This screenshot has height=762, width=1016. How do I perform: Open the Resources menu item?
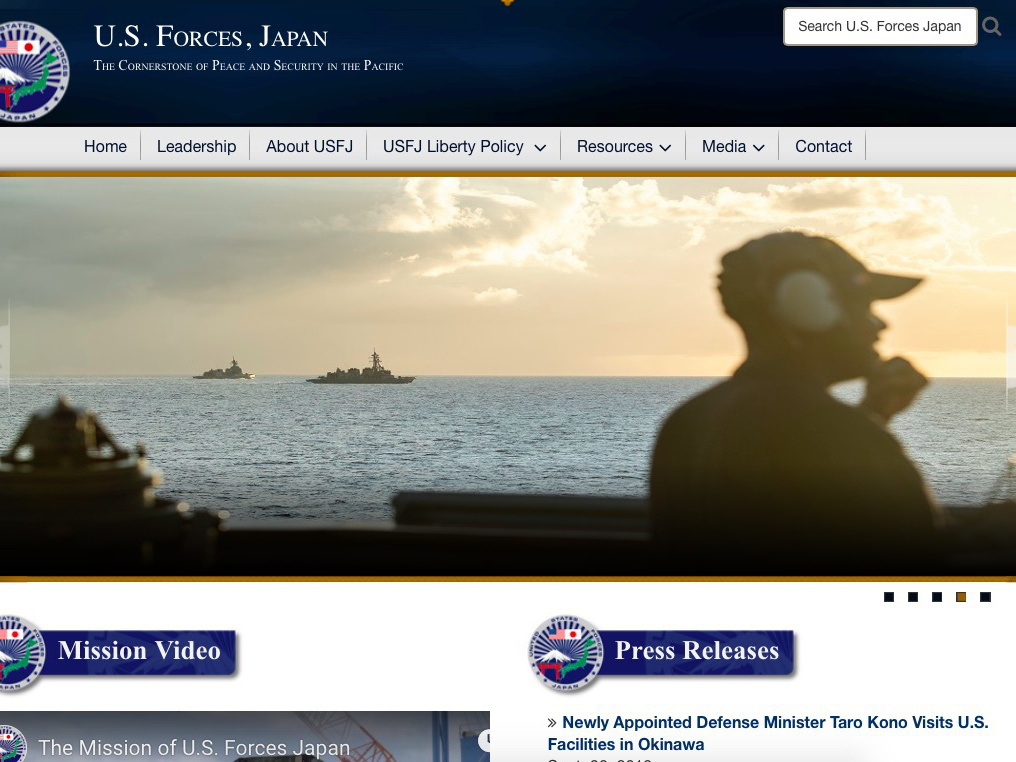click(614, 146)
